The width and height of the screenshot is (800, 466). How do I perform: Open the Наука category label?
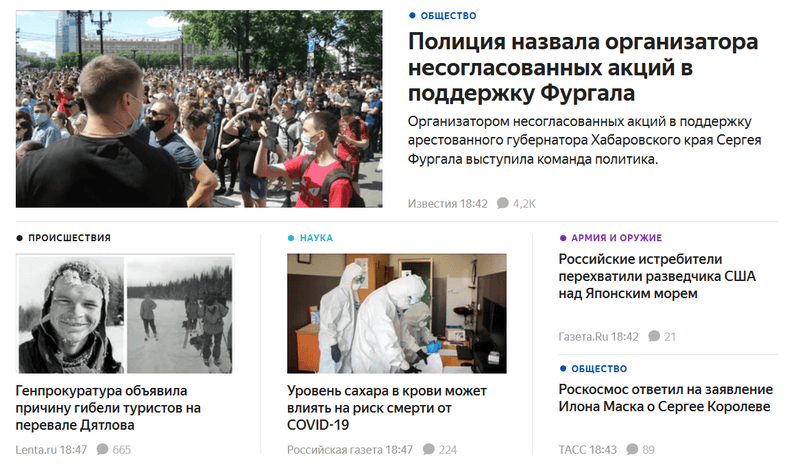(x=316, y=238)
